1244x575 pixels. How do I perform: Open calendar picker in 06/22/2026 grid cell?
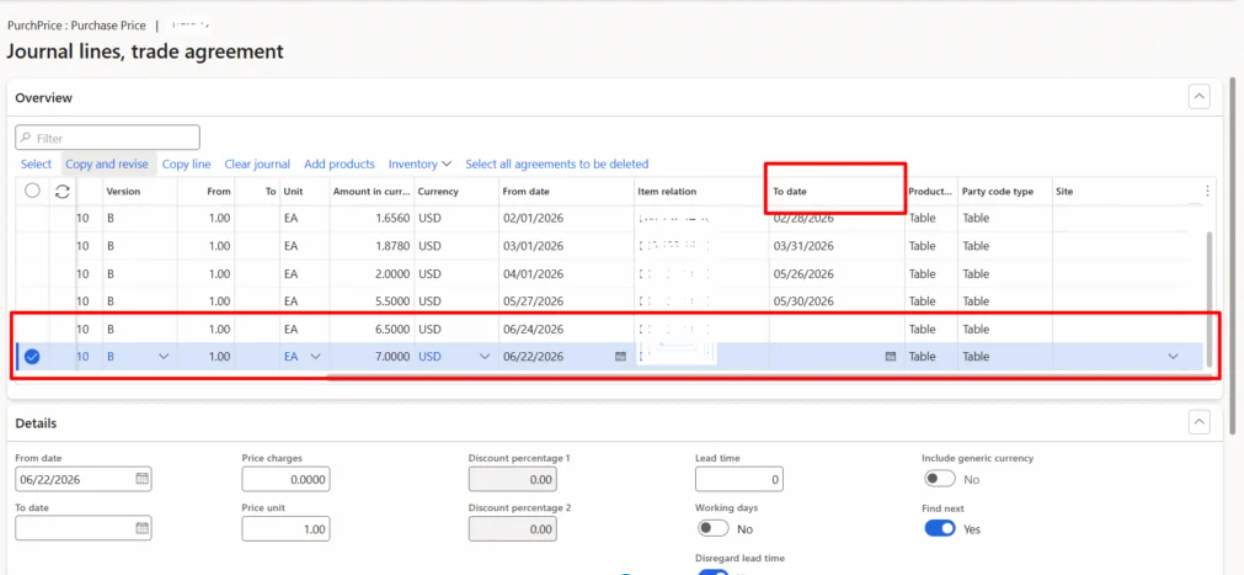point(620,357)
